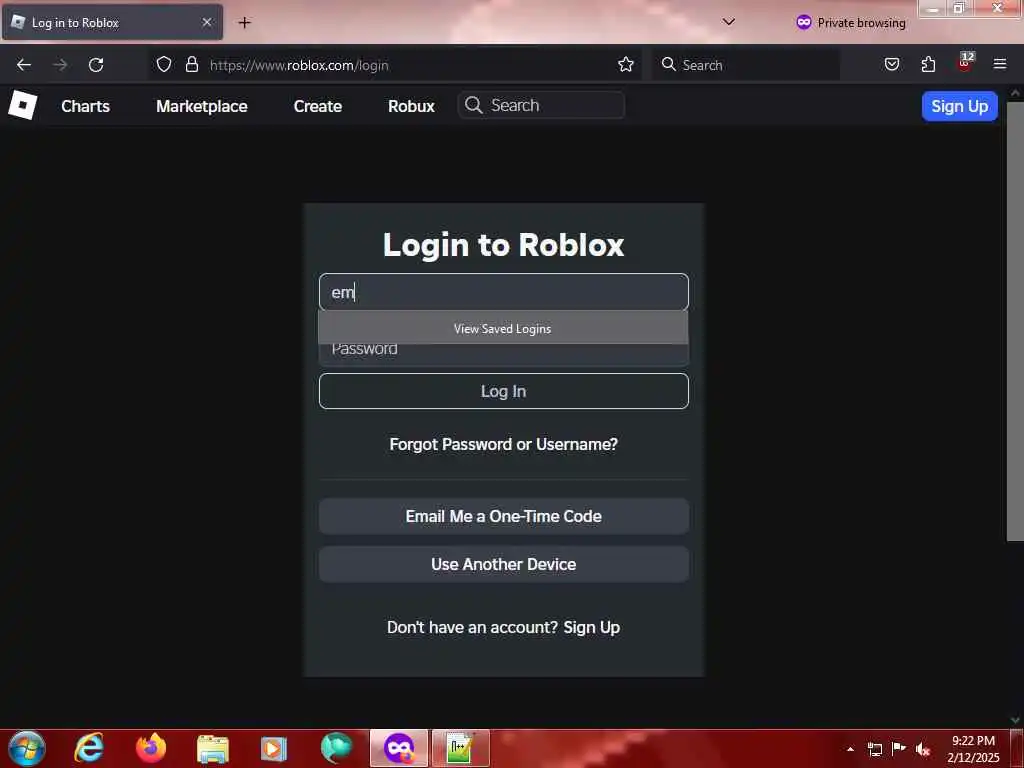
Task: Click the blue Sign Up button
Action: point(959,106)
